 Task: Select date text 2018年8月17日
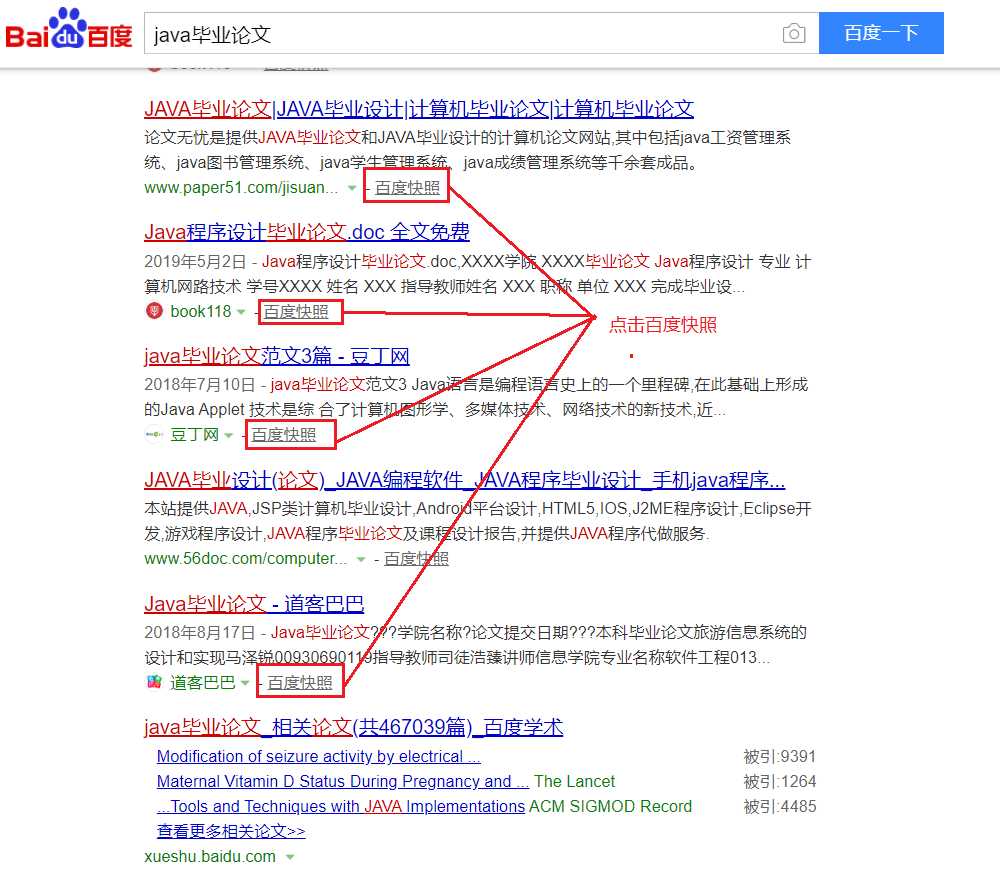pos(199,633)
